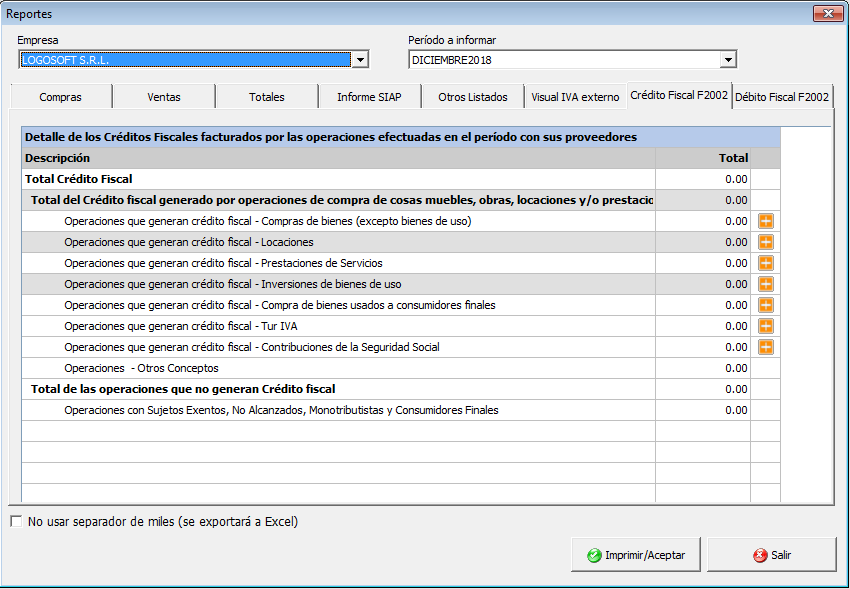
Task: Switch to the Compras tab
Action: pyautogui.click(x=60, y=97)
